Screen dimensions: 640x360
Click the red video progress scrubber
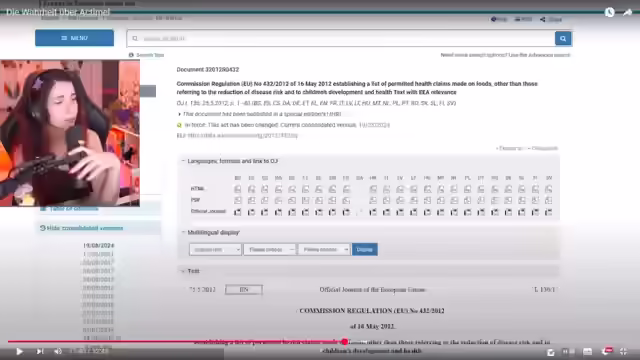[345, 342]
